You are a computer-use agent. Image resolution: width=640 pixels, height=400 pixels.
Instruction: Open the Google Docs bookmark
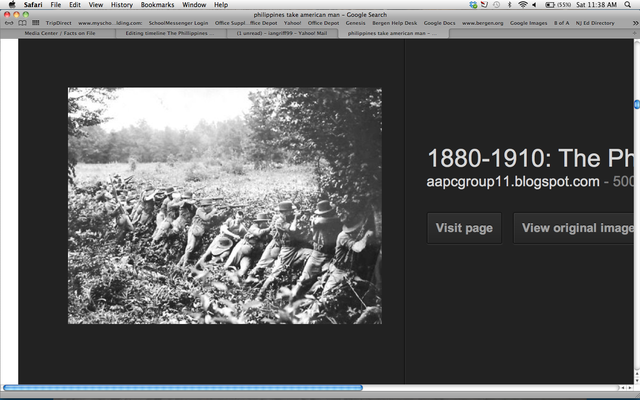[440, 23]
